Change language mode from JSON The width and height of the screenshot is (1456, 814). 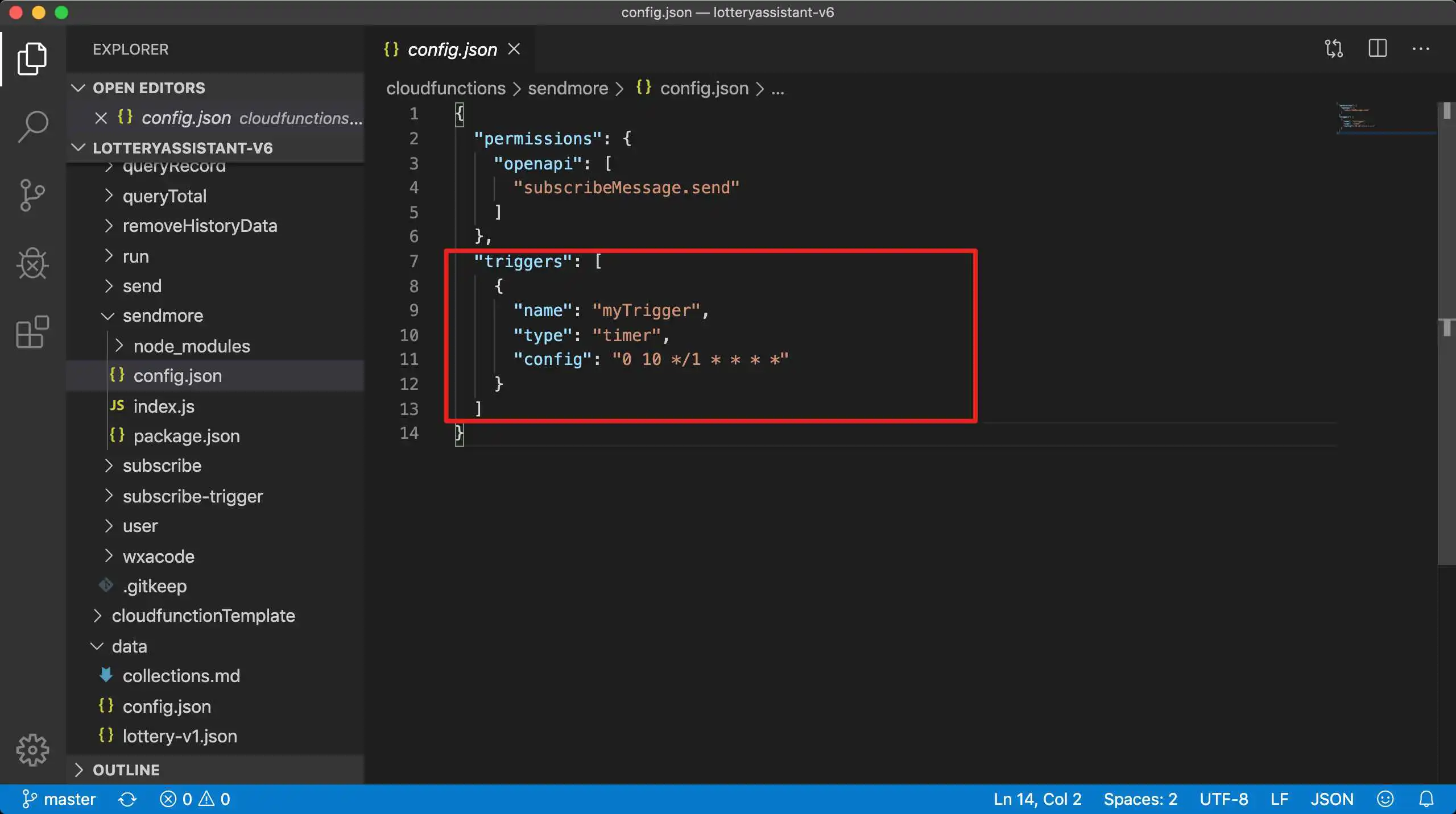pos(1331,799)
